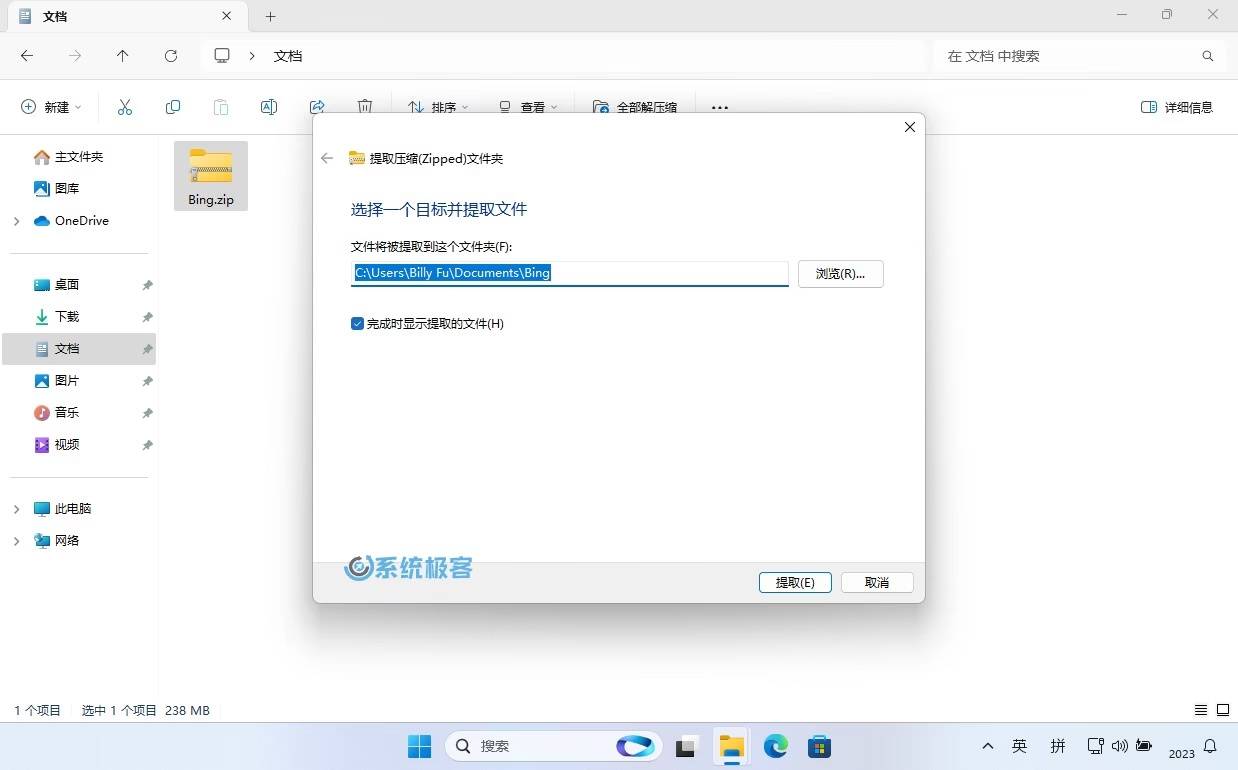Expand the OneDrive tree node
1238x770 pixels.
(x=16, y=221)
